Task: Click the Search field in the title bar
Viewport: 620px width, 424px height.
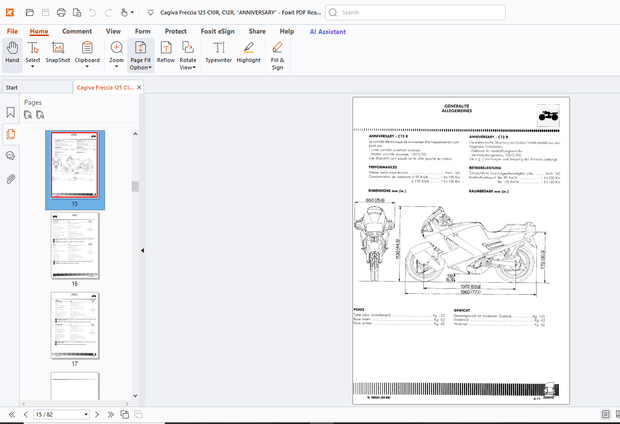Action: (415, 12)
